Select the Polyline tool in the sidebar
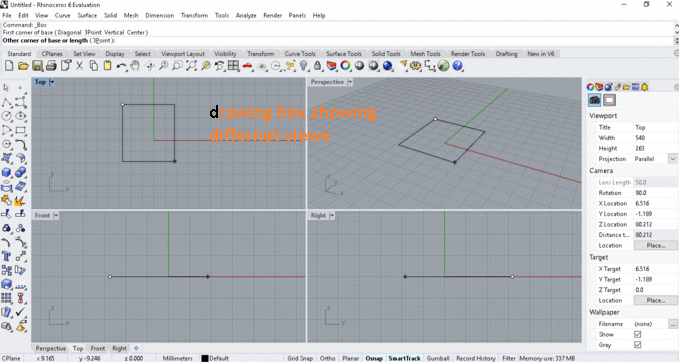 pos(6,102)
